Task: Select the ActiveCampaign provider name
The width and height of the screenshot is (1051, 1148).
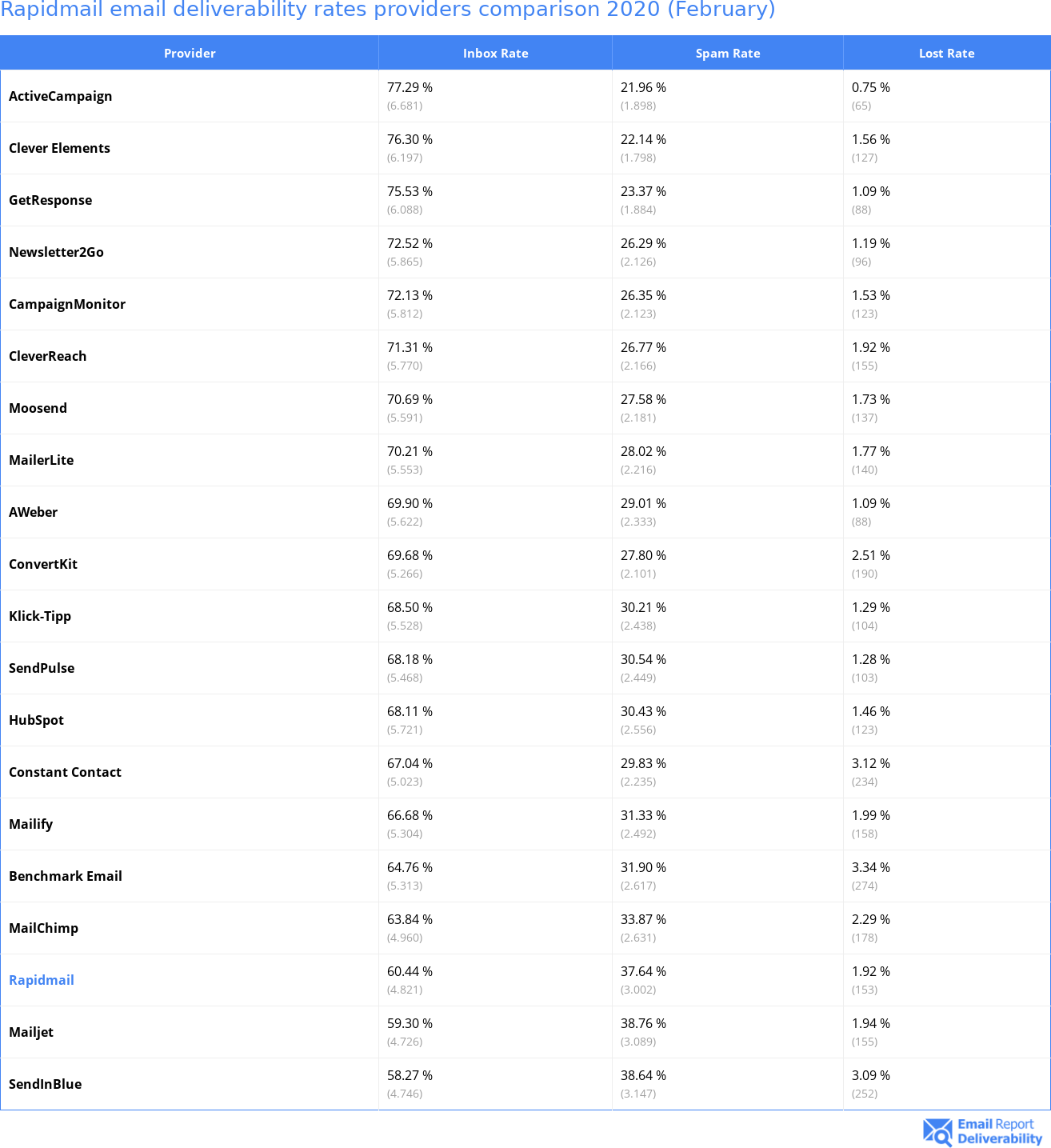Action: tap(61, 96)
